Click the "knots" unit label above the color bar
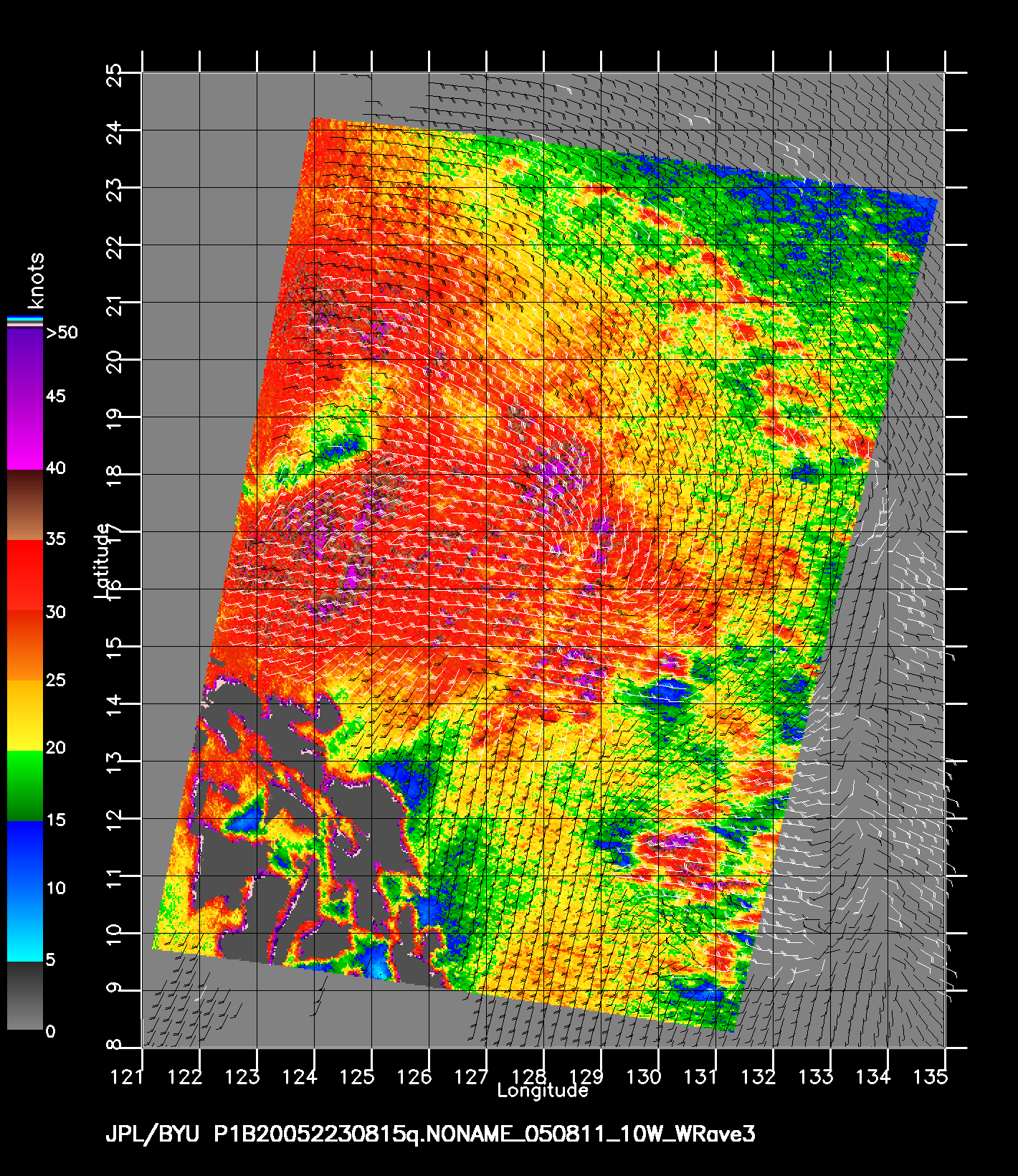The image size is (1018, 1176). pos(37,280)
